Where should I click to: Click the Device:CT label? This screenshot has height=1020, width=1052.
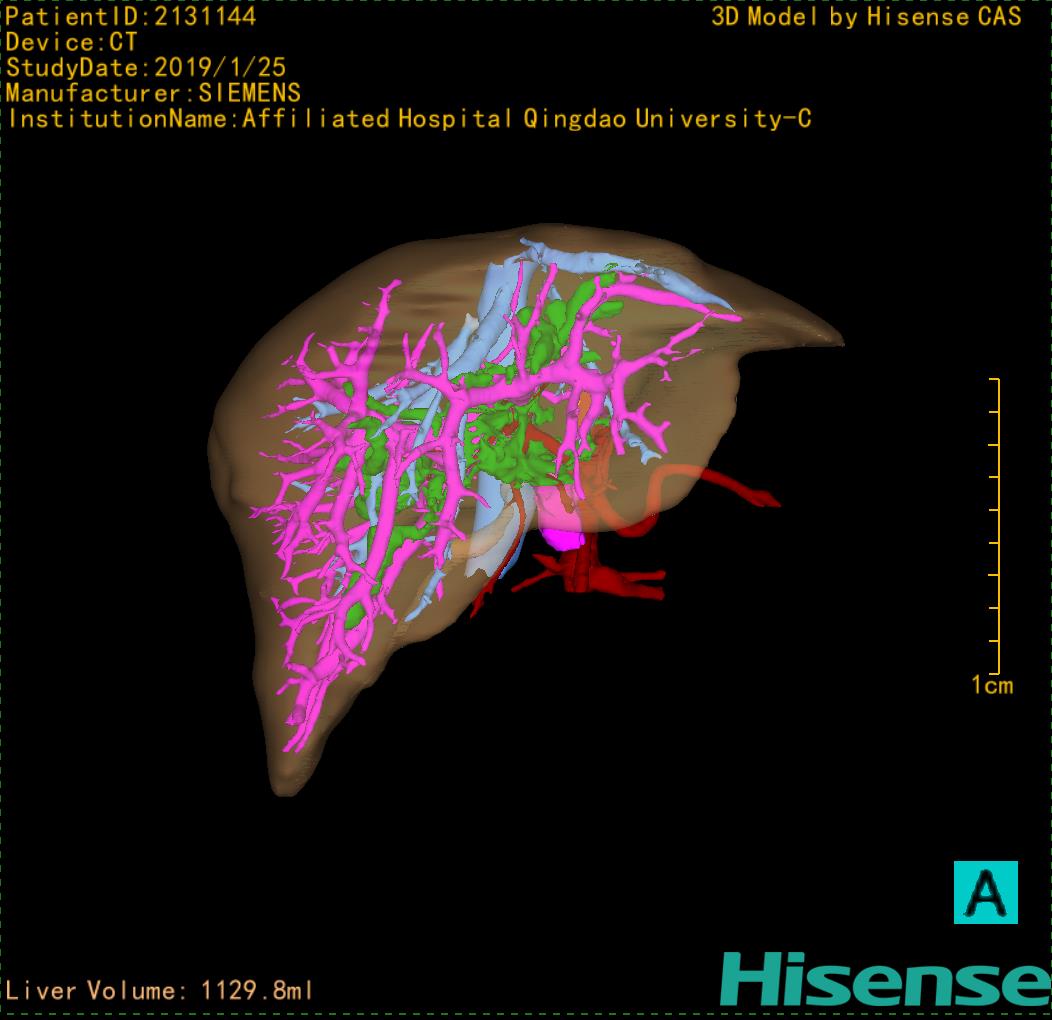[72, 42]
